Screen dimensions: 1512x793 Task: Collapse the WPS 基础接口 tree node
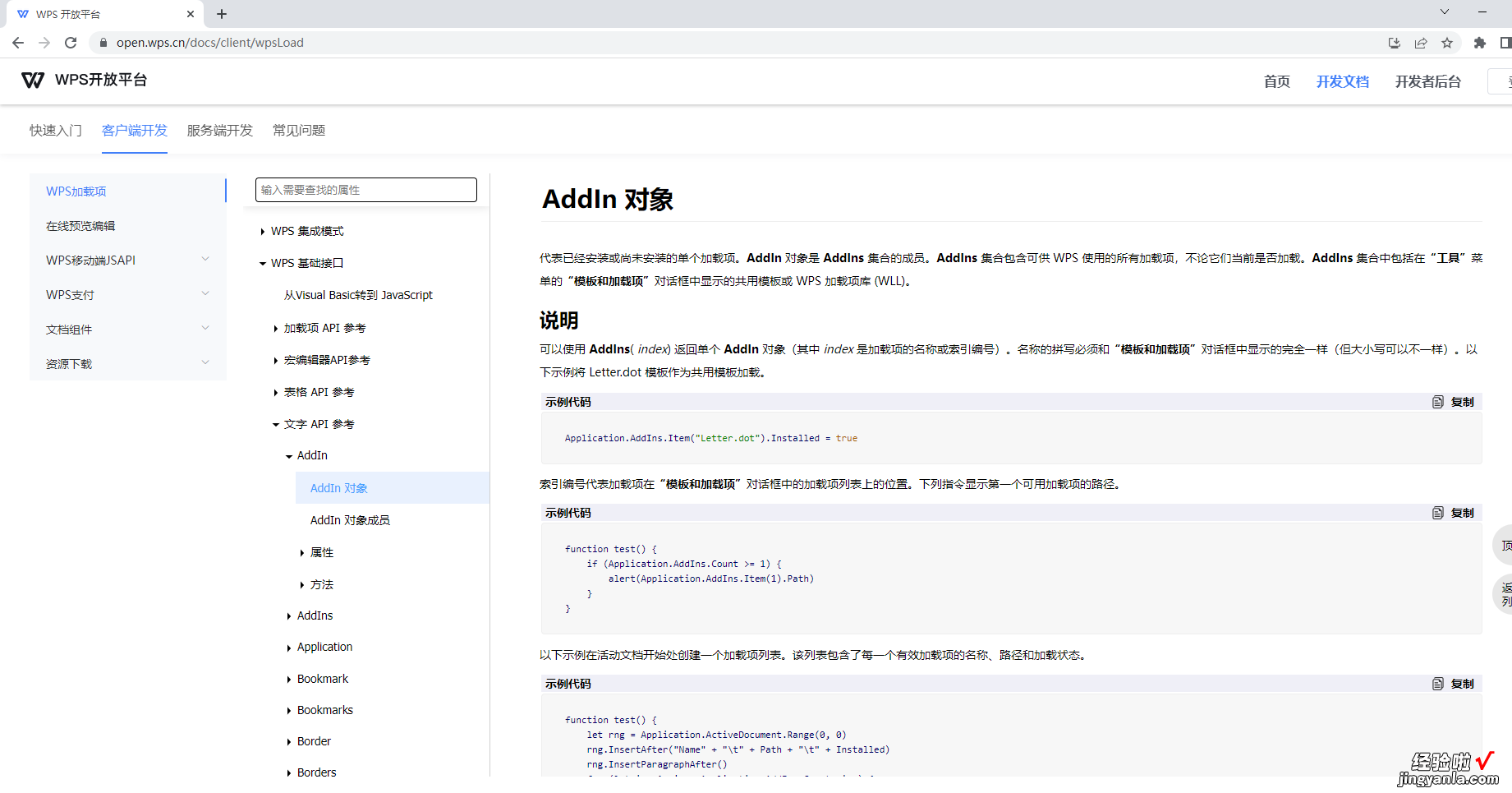[263, 264]
